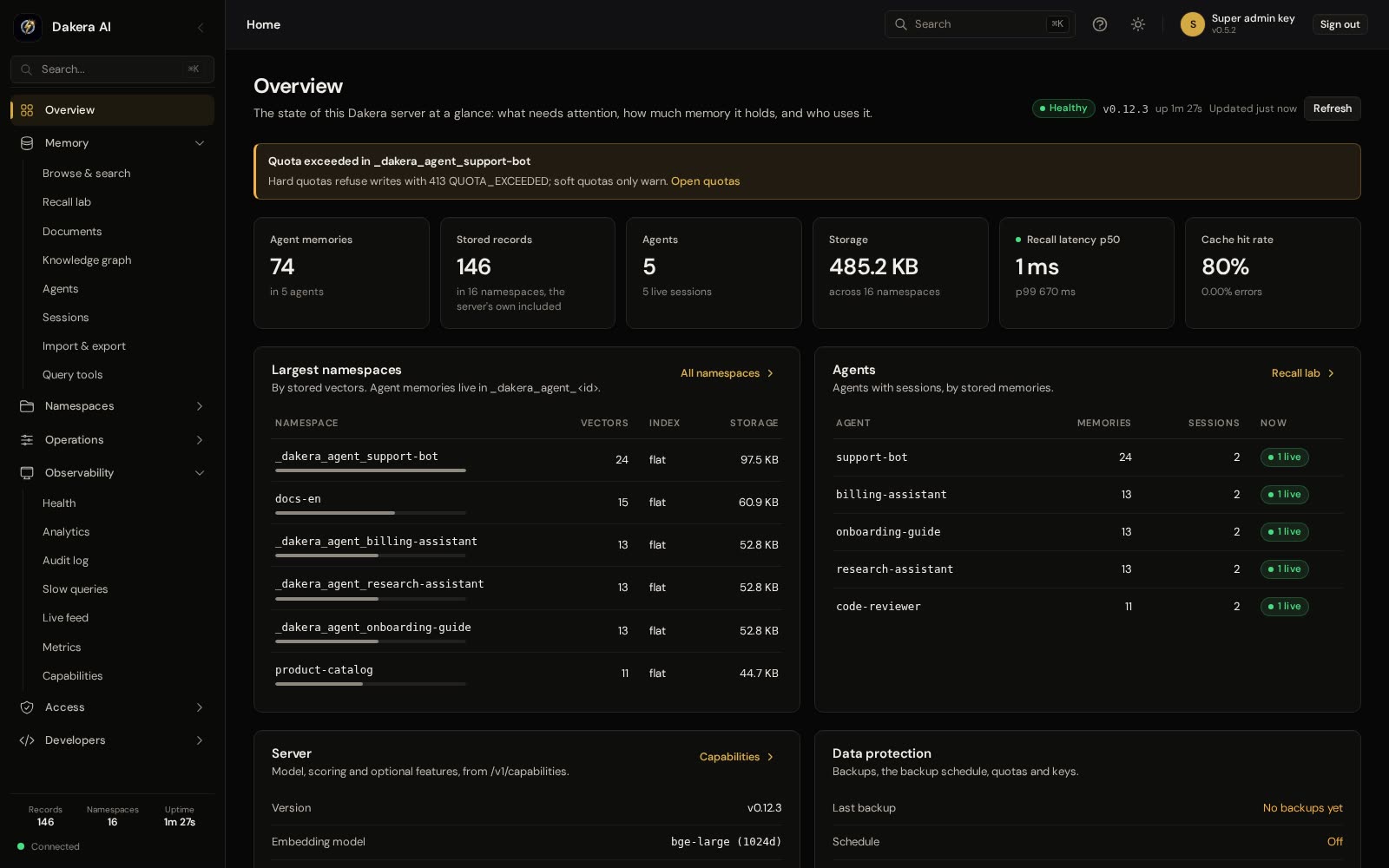The height and width of the screenshot is (868, 1389).
Task: Go to Documents in sidebar
Action: (x=72, y=232)
